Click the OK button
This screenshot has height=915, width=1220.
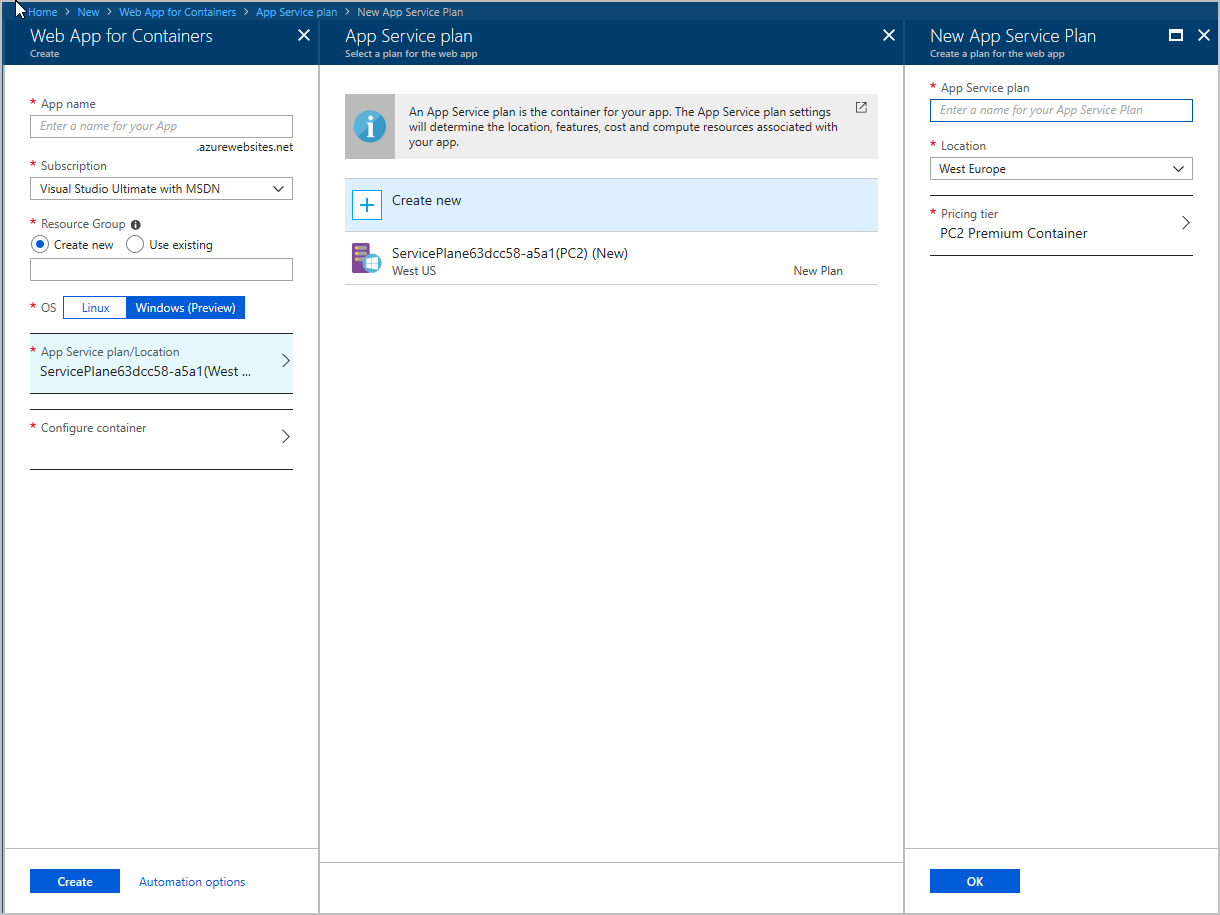coord(975,881)
